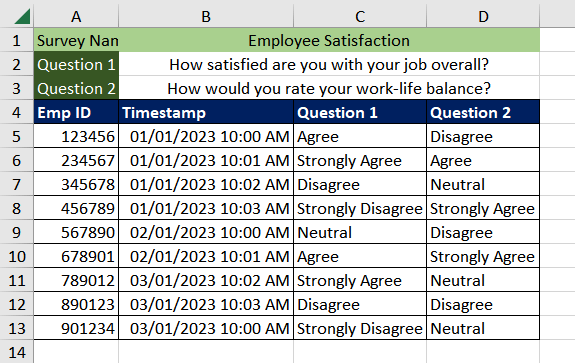
Task: Select timestamp 01/01/2023 10:02 AM
Action: [x=206, y=184]
